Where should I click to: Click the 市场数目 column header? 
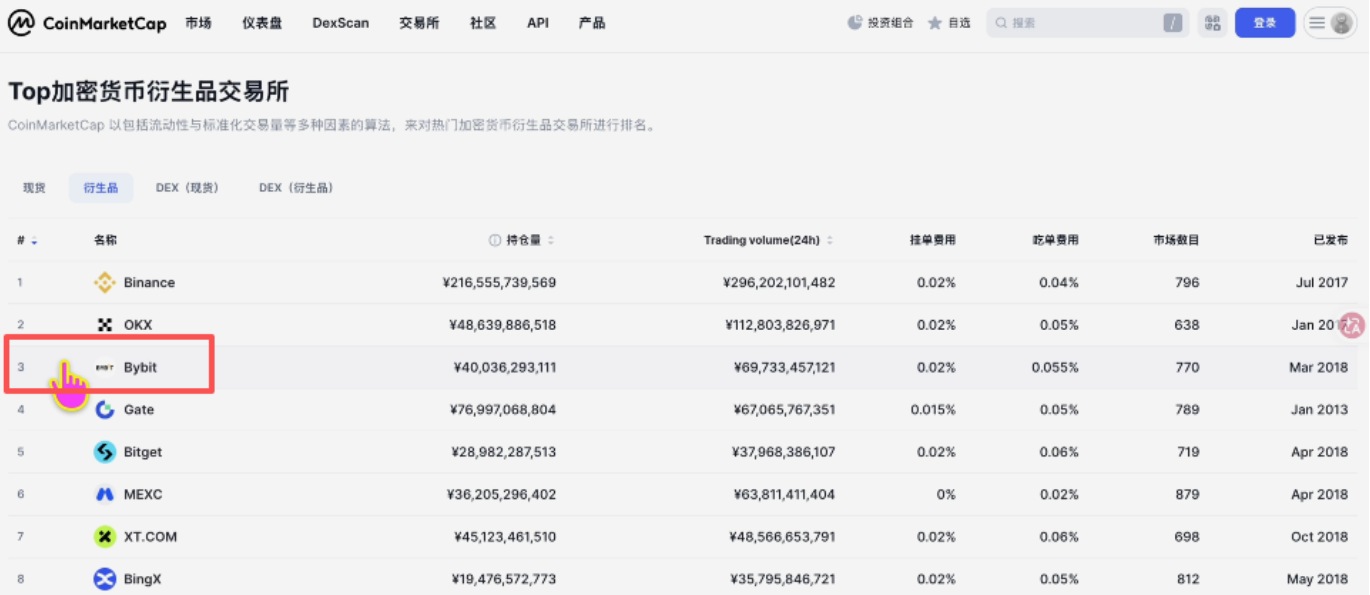[x=1176, y=240]
